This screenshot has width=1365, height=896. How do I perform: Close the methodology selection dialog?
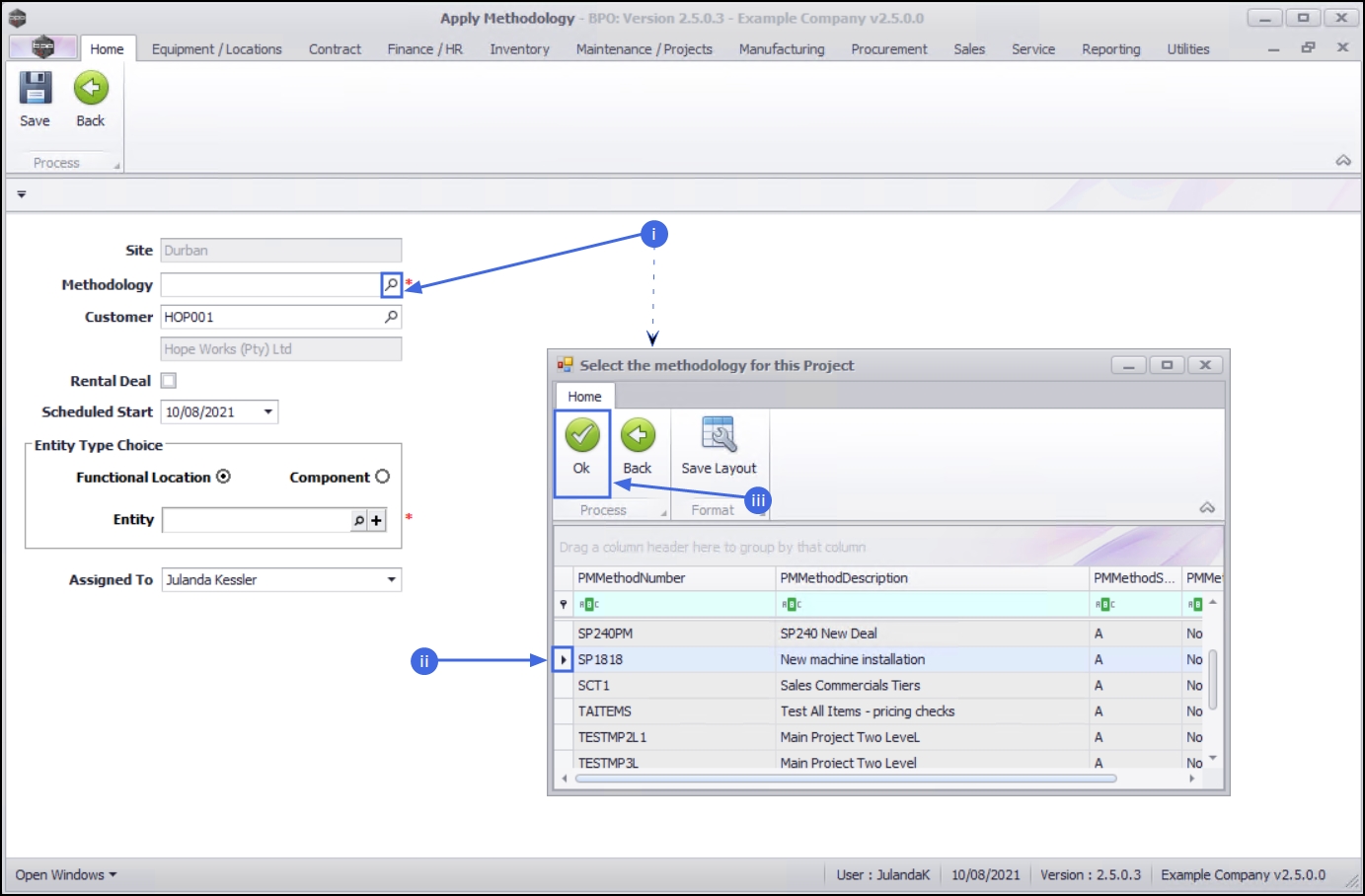click(x=1205, y=365)
